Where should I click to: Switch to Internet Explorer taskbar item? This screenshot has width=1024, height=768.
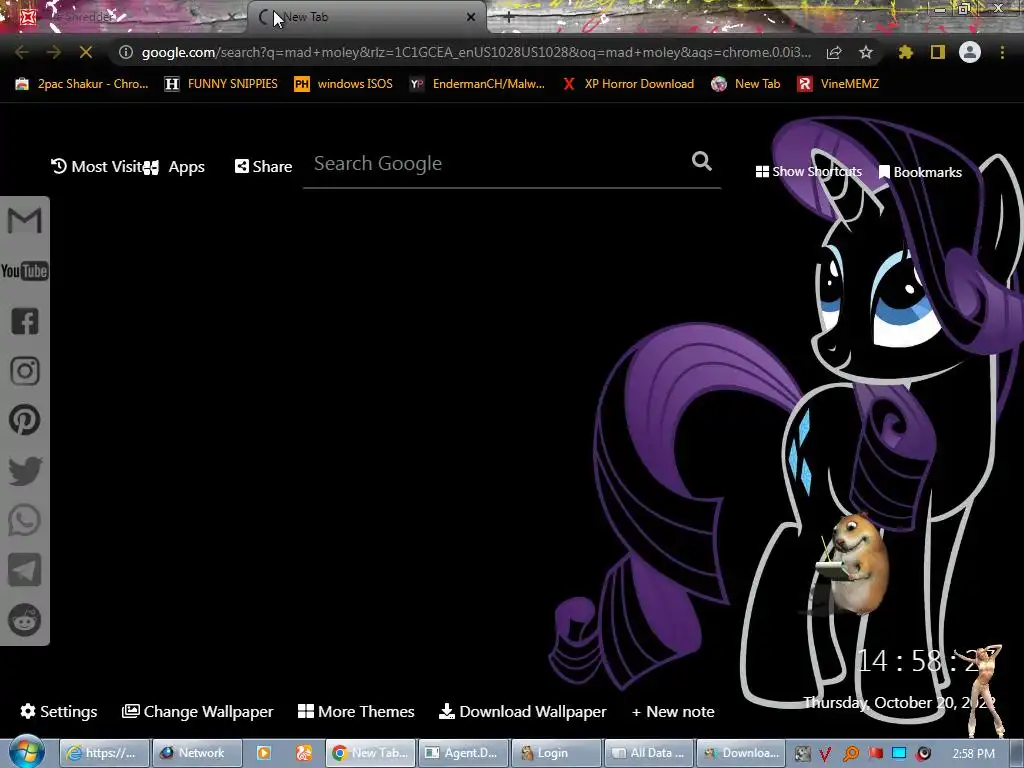click(105, 753)
